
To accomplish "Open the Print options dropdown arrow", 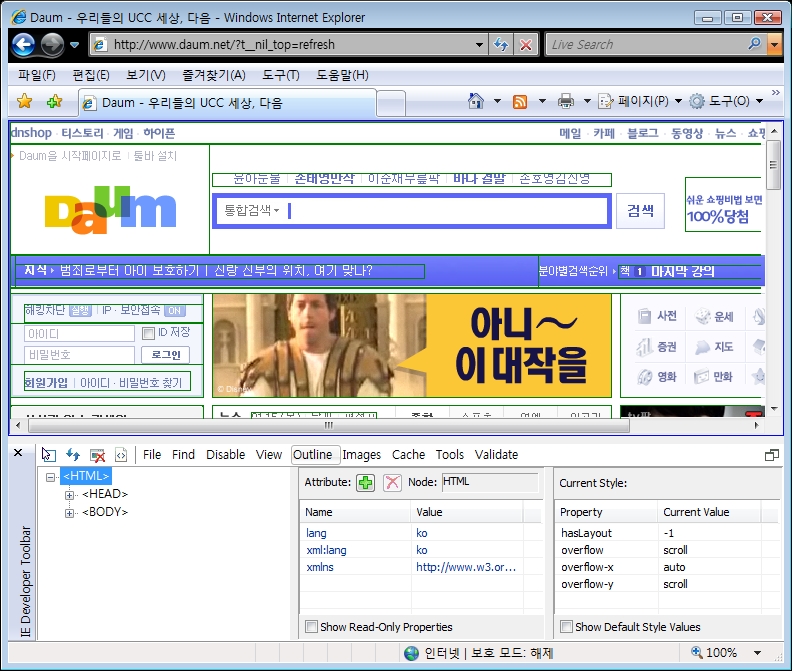I will click(x=587, y=101).
